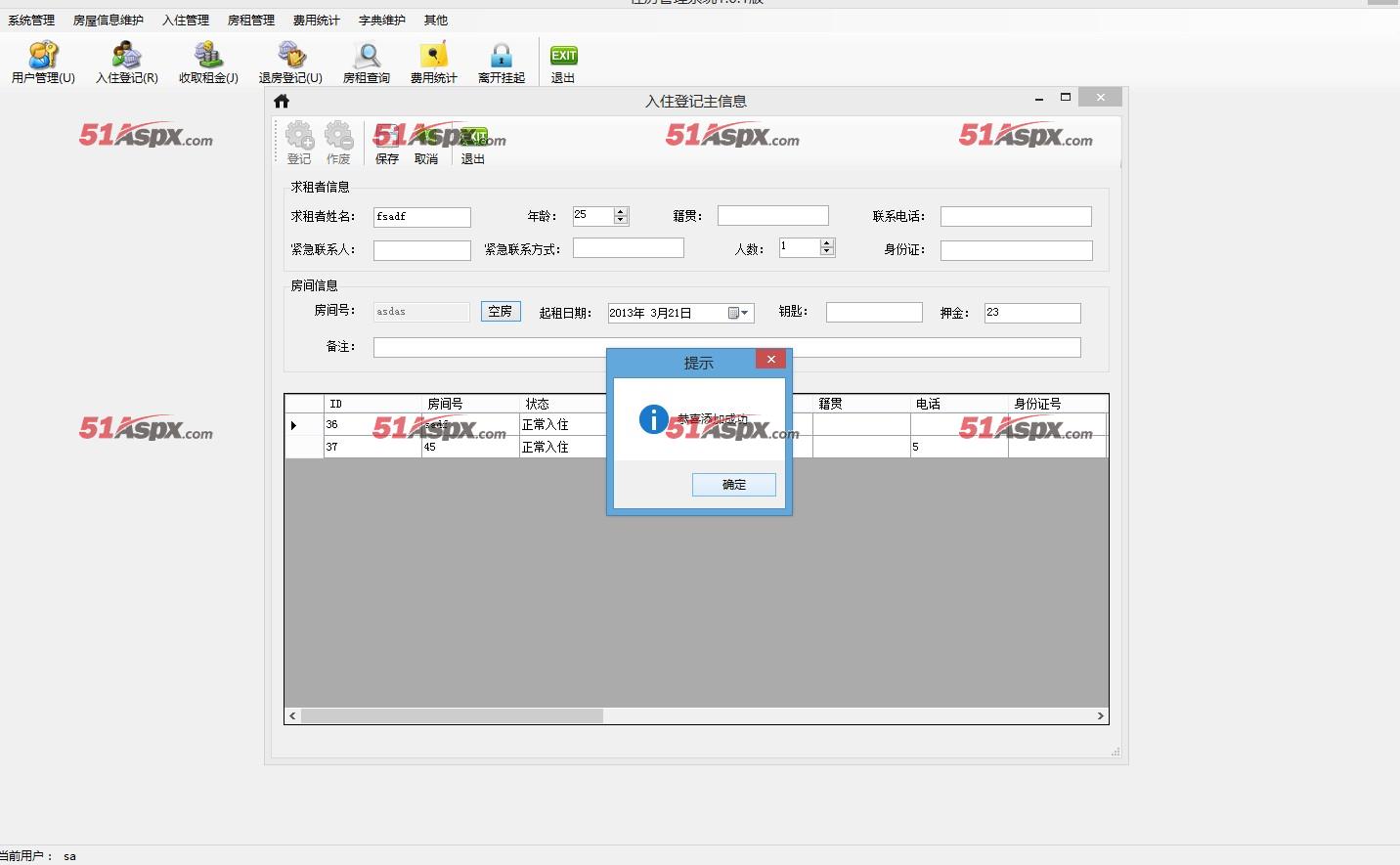The height and width of the screenshot is (865, 1400).
Task: Click the green EXIT 退出 icon in main toolbar
Action: coord(563,63)
